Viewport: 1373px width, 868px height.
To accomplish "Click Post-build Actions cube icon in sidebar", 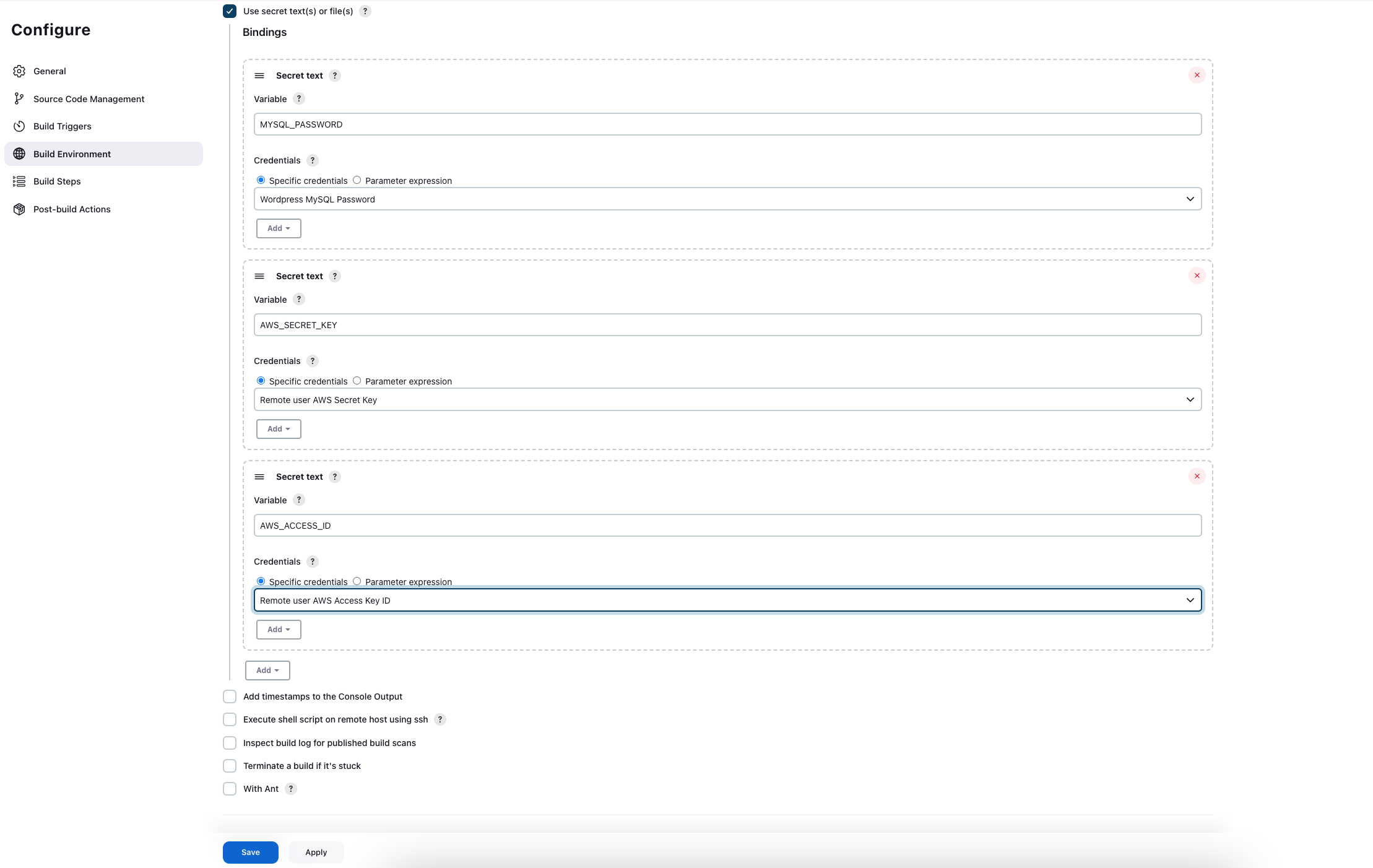I will tap(19, 209).
